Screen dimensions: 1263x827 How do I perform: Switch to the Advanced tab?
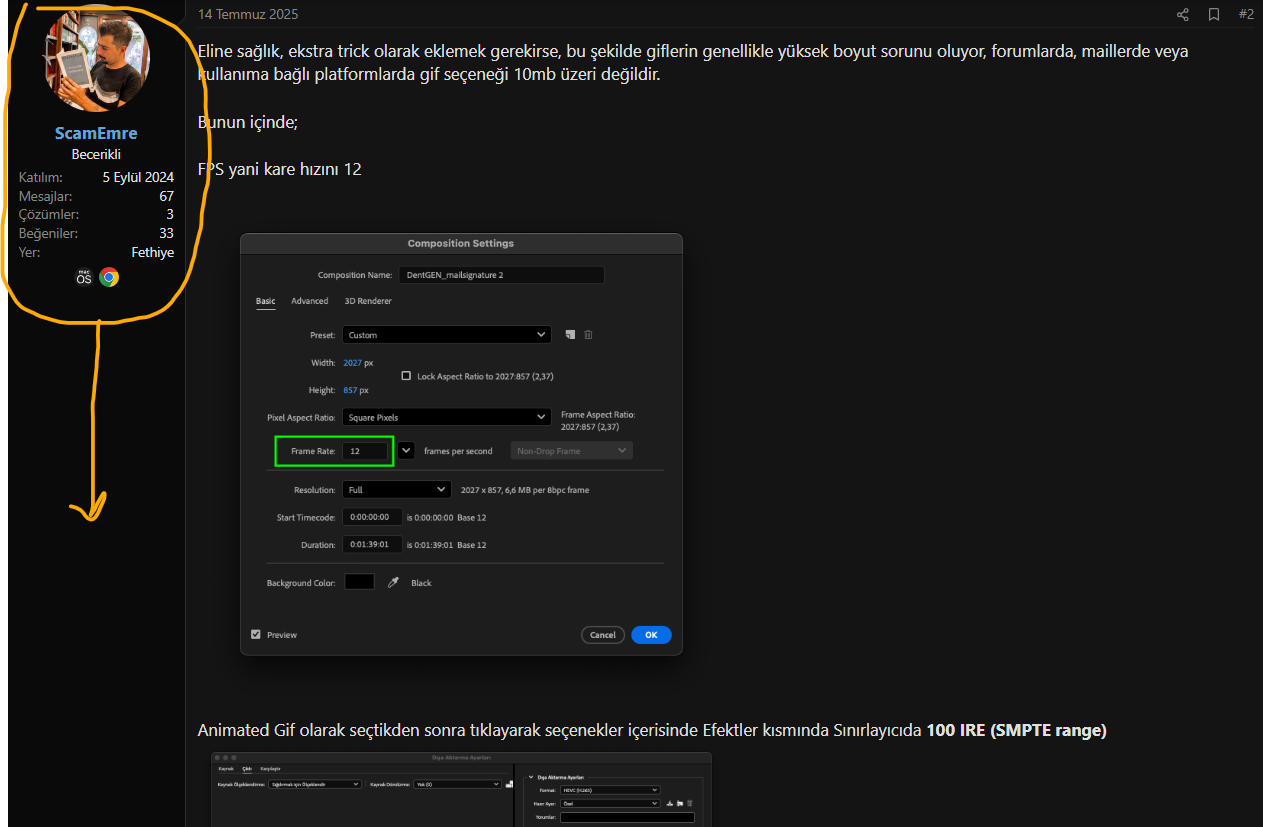point(310,301)
